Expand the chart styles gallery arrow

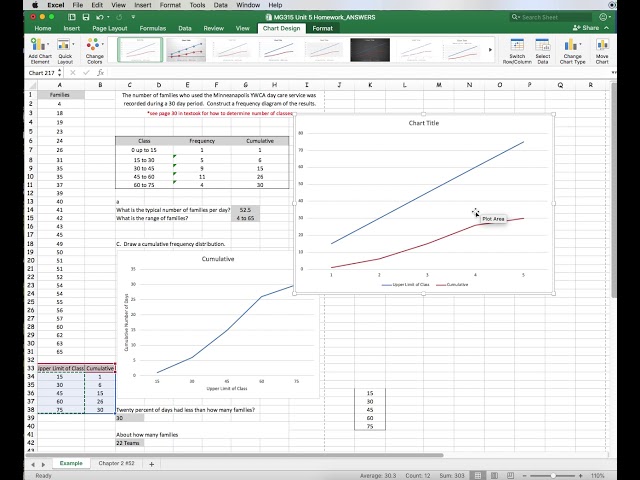coord(490,50)
